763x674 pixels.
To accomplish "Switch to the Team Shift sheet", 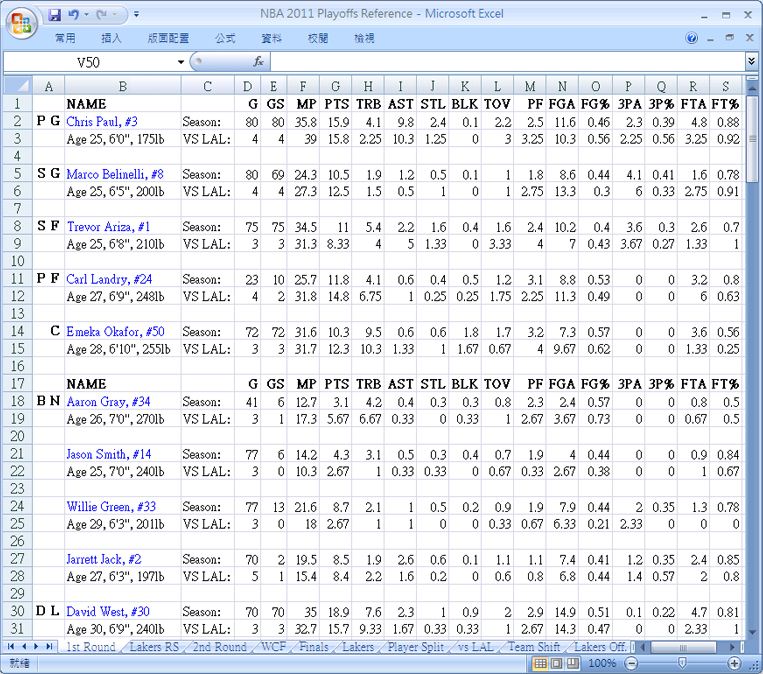I will pyautogui.click(x=534, y=647).
